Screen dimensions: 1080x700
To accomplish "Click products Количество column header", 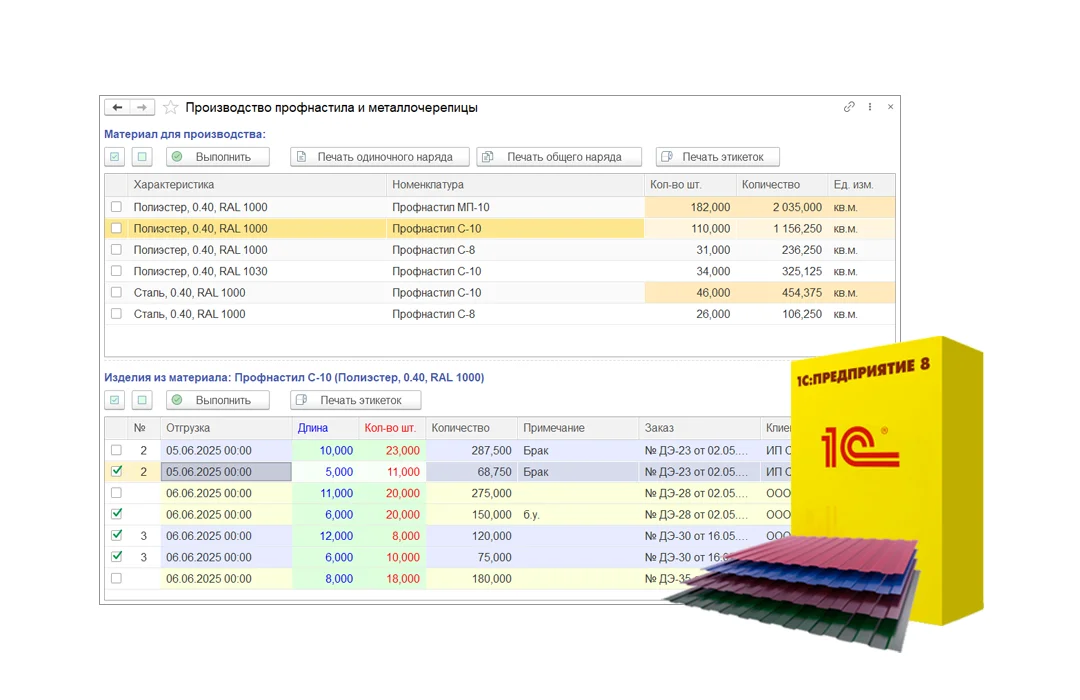I will click(x=471, y=428).
